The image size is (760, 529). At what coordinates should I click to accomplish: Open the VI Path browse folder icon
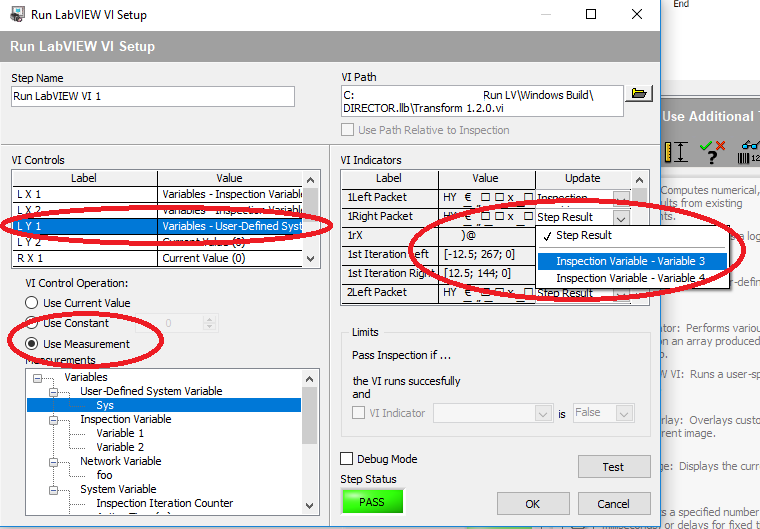639,93
